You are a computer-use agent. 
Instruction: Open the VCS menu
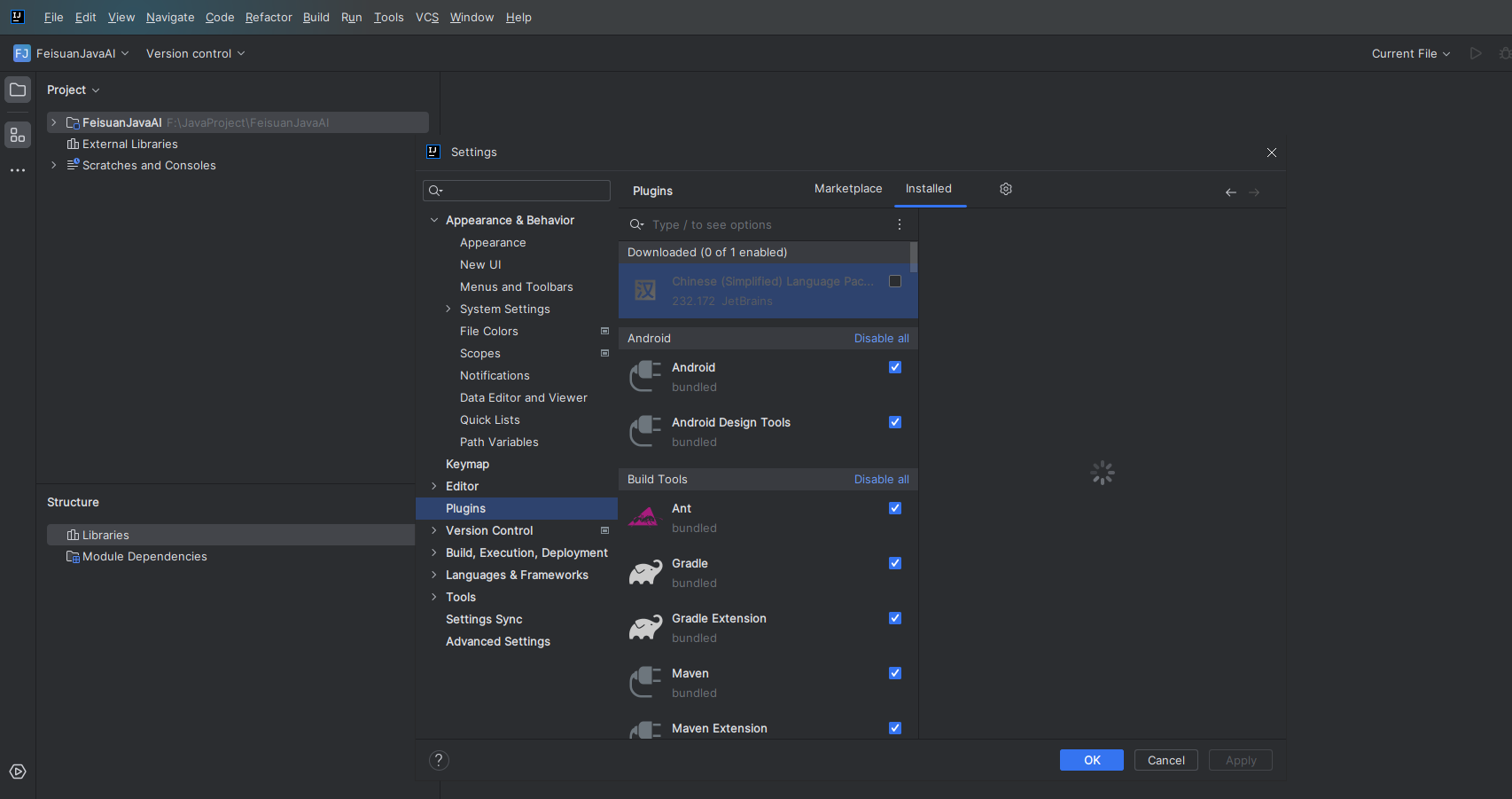pos(427,17)
